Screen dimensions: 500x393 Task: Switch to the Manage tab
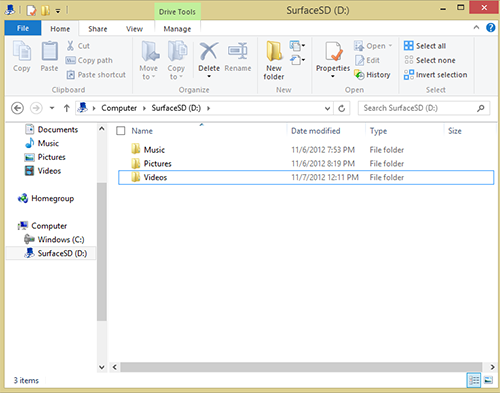[177, 29]
